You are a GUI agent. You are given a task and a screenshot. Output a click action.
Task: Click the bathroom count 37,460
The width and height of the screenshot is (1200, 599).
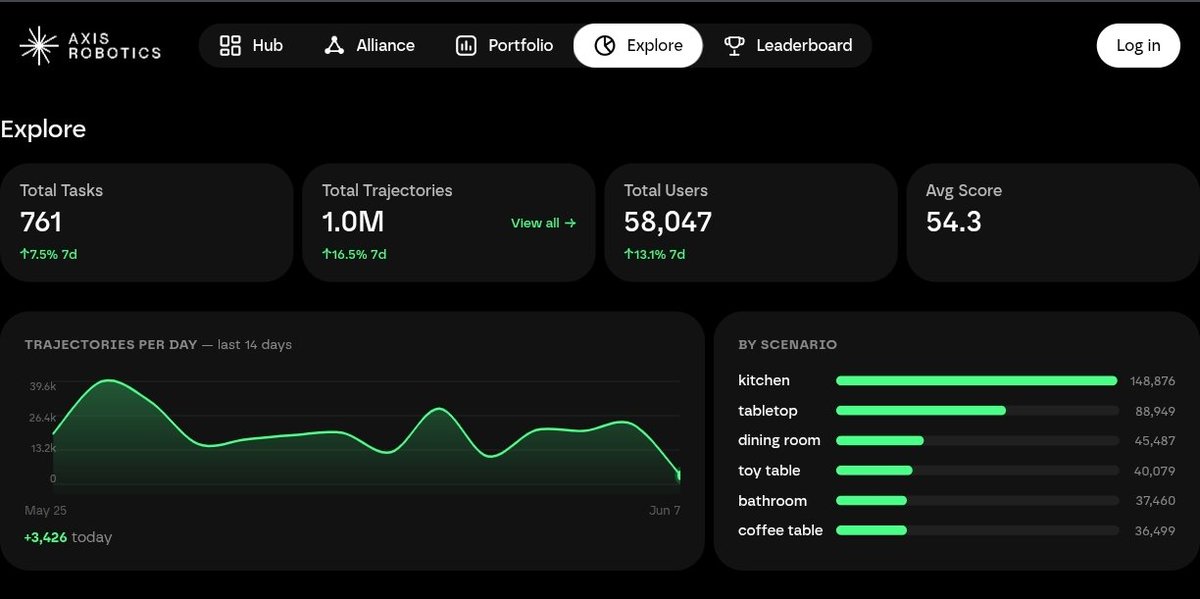pos(1155,501)
